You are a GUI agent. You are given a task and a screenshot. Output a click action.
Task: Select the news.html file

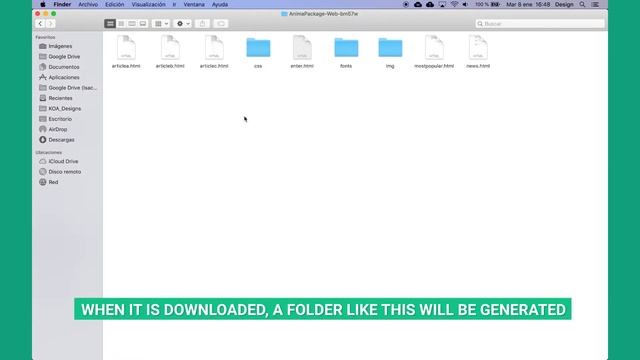click(x=478, y=52)
